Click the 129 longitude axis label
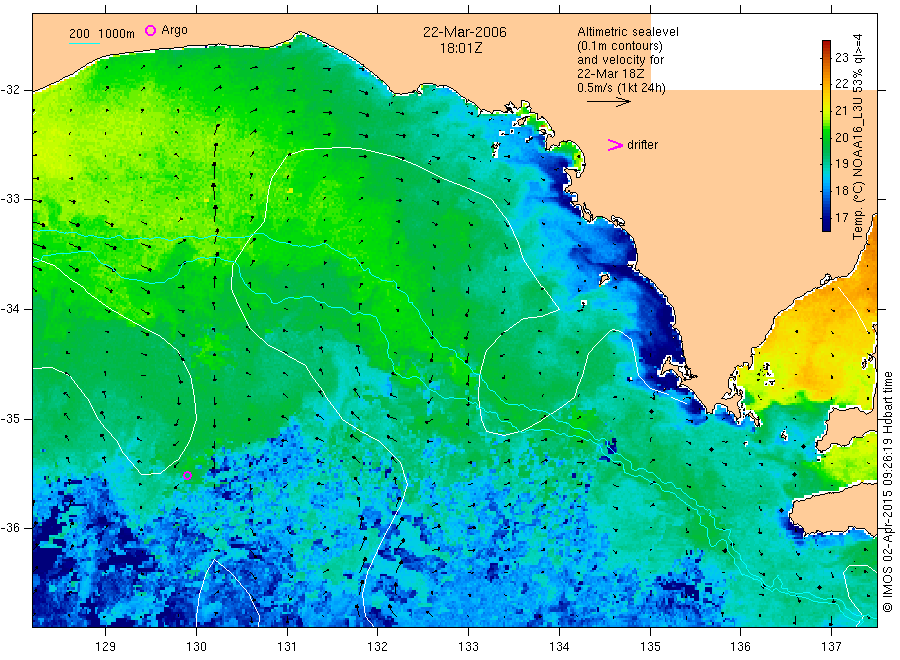 tap(106, 647)
